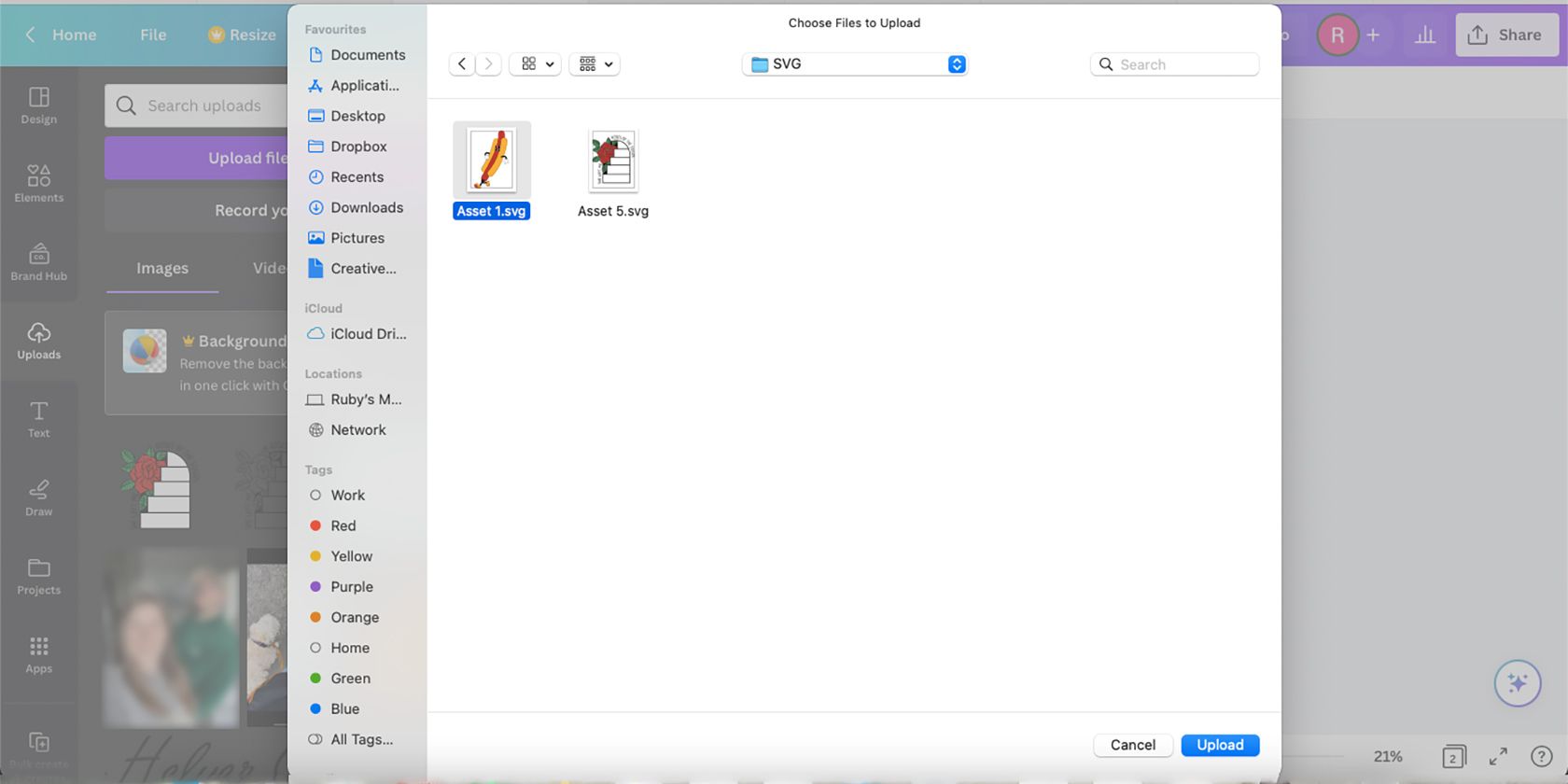Image resolution: width=1568 pixels, height=784 pixels.
Task: Select the Asset 5.svg file thumbnail
Action: click(x=613, y=160)
